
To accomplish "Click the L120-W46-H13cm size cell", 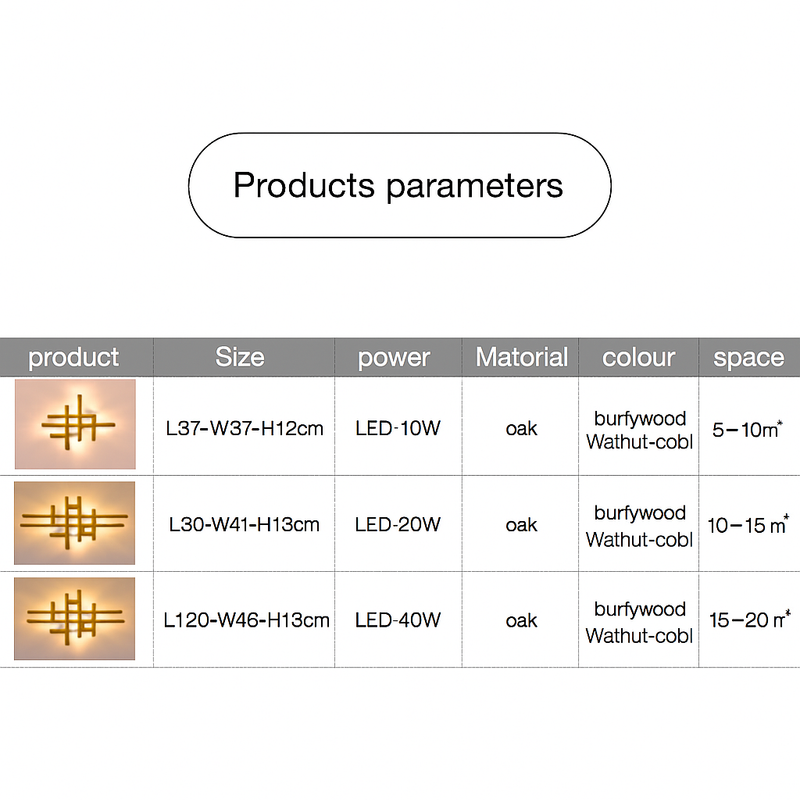I will 246,620.
